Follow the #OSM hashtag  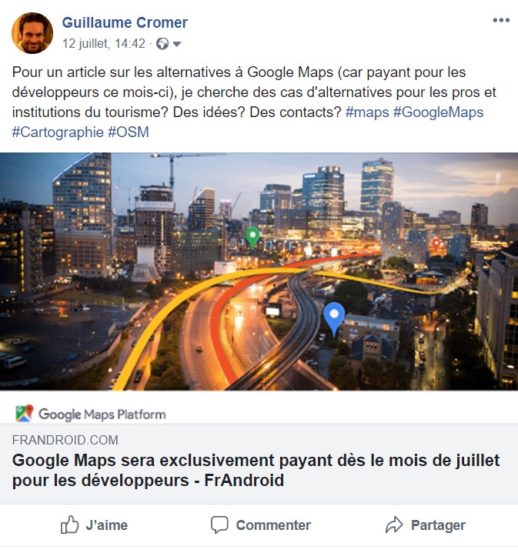(x=128, y=132)
